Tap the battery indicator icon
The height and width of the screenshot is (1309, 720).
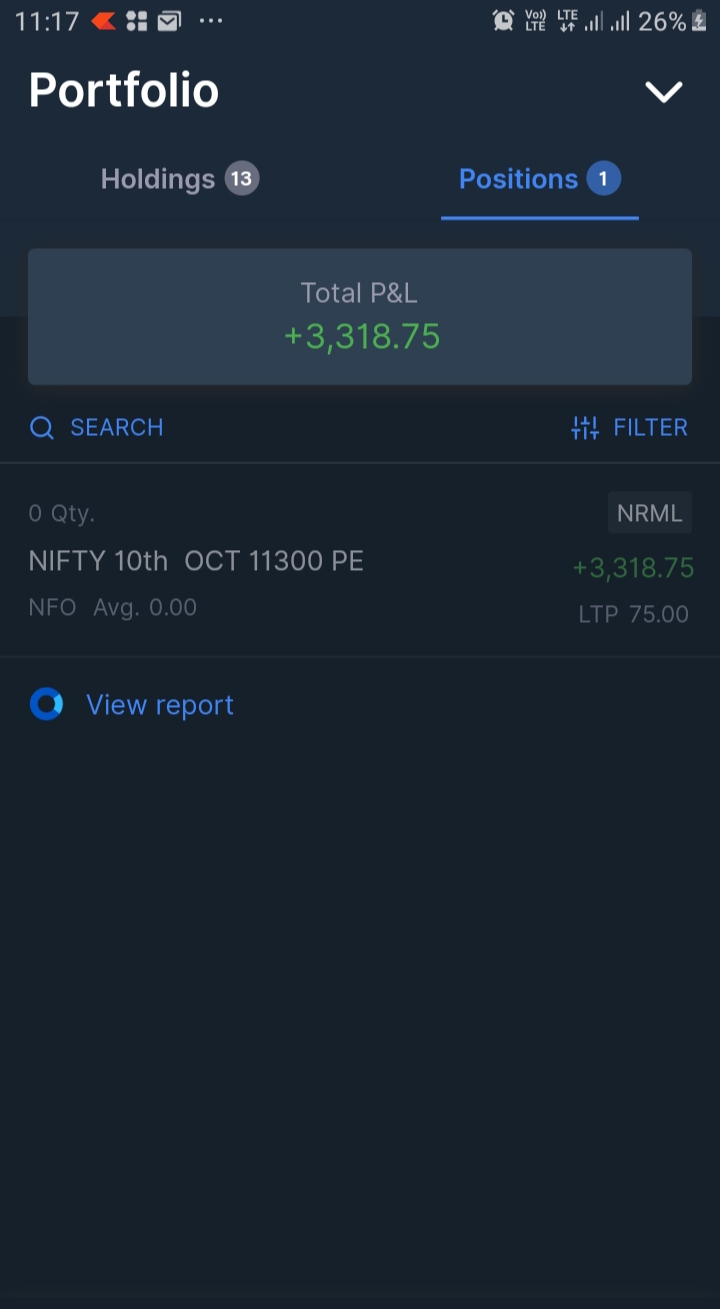[x=699, y=21]
